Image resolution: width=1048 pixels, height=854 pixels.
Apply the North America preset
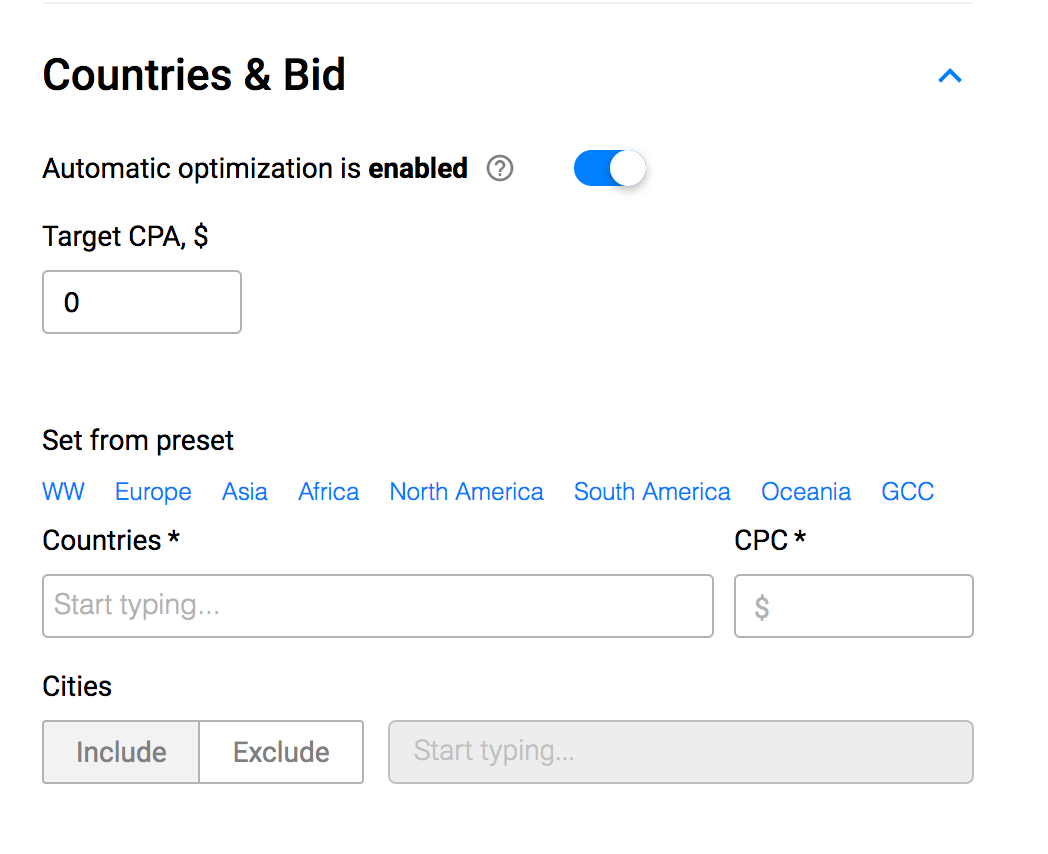click(x=466, y=492)
